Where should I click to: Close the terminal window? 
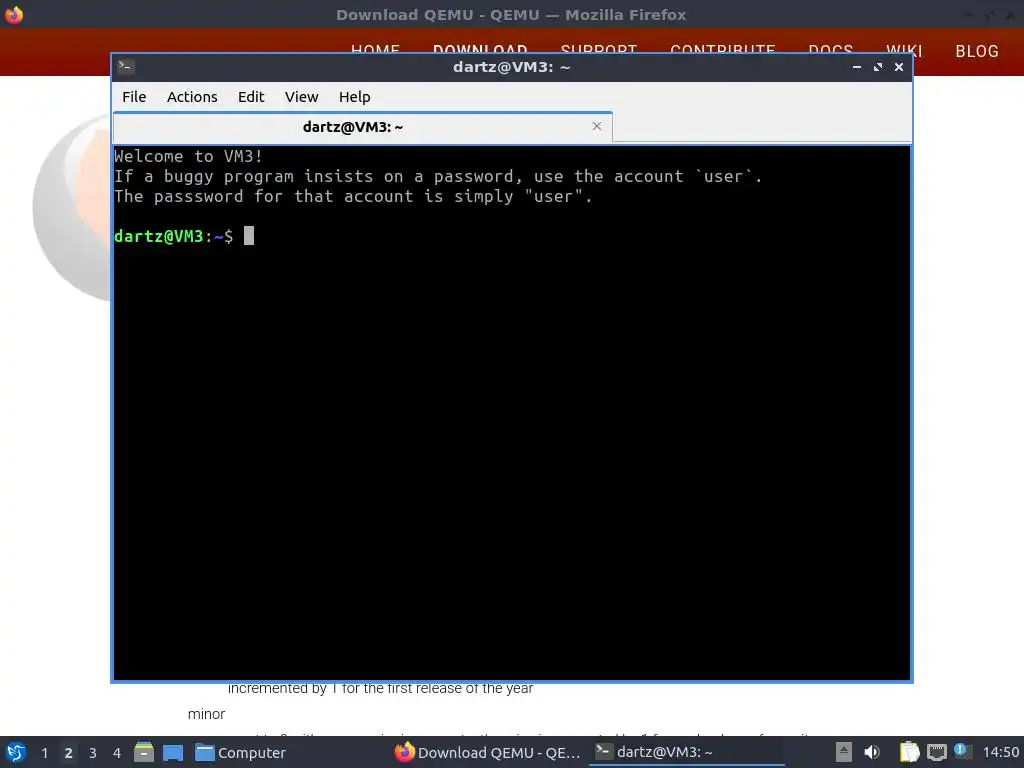[x=899, y=67]
